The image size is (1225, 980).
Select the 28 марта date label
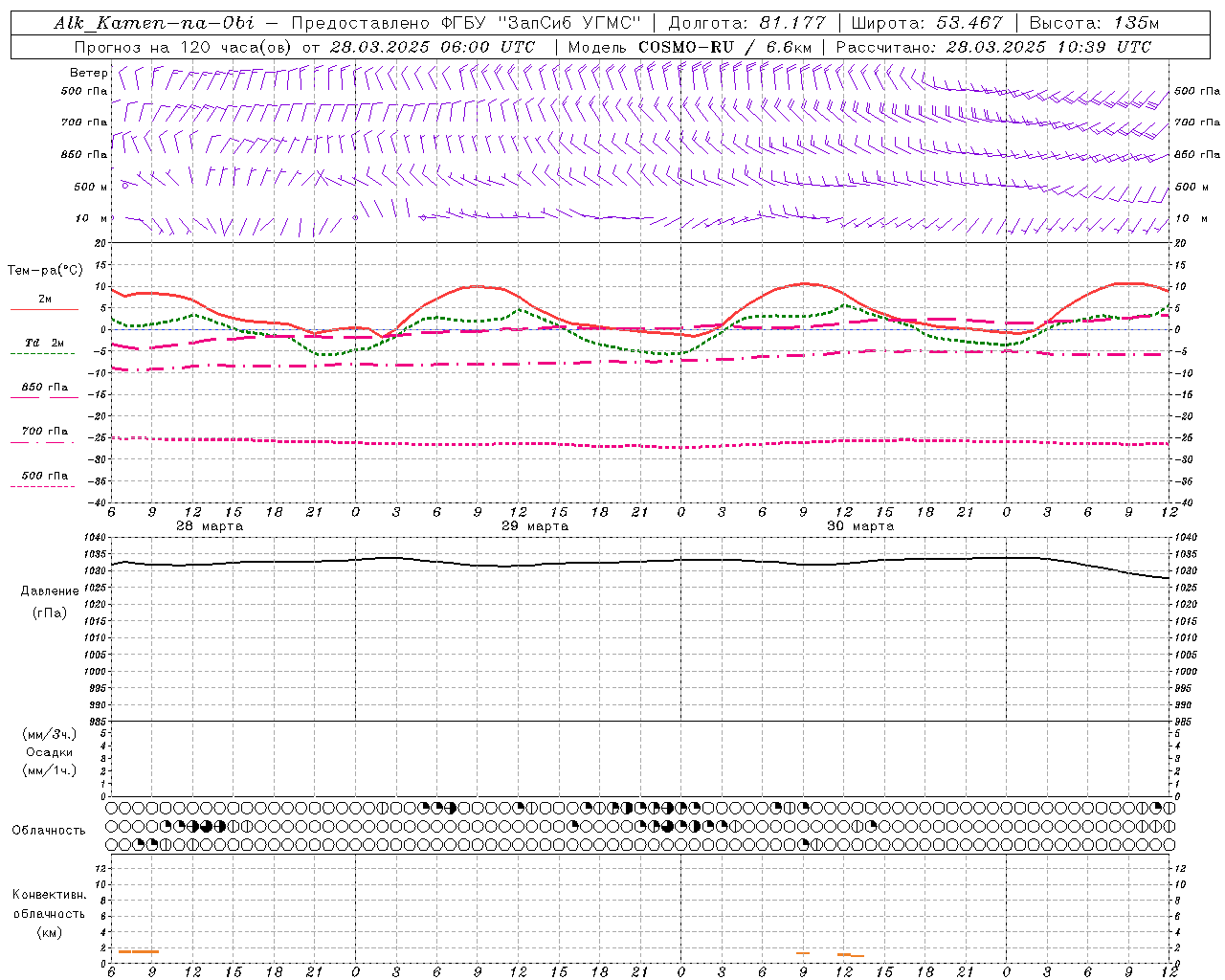[x=210, y=526]
